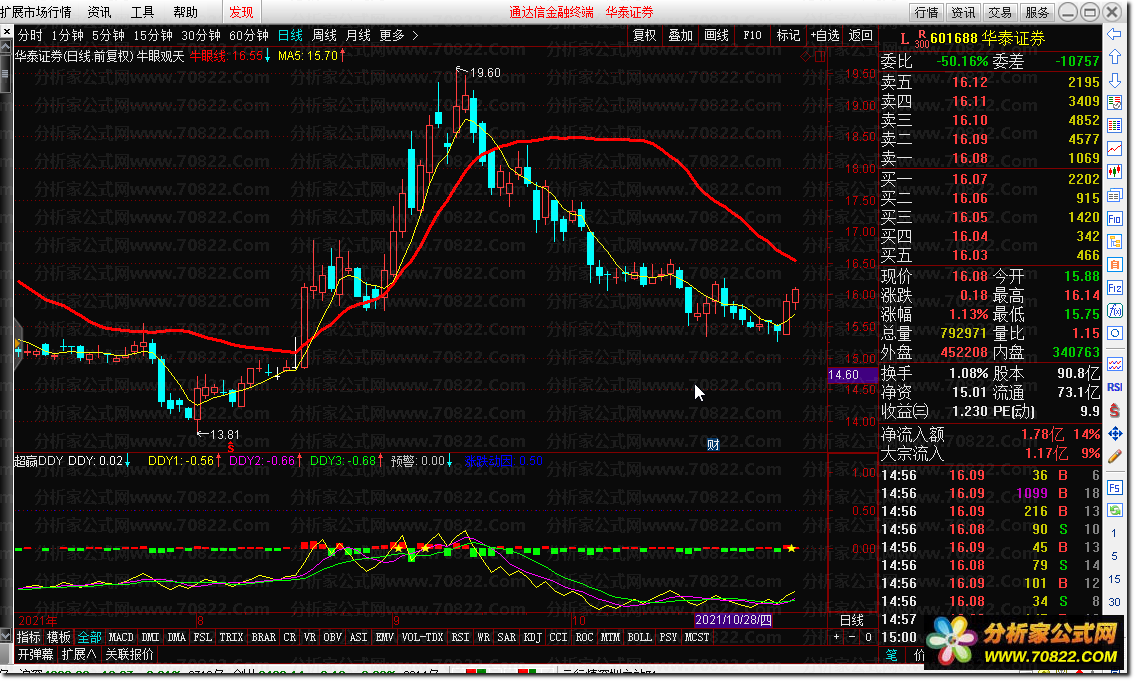This screenshot has height=681, width=1136.
Task: Switch to 分时 intraday chart period
Action: [30, 35]
